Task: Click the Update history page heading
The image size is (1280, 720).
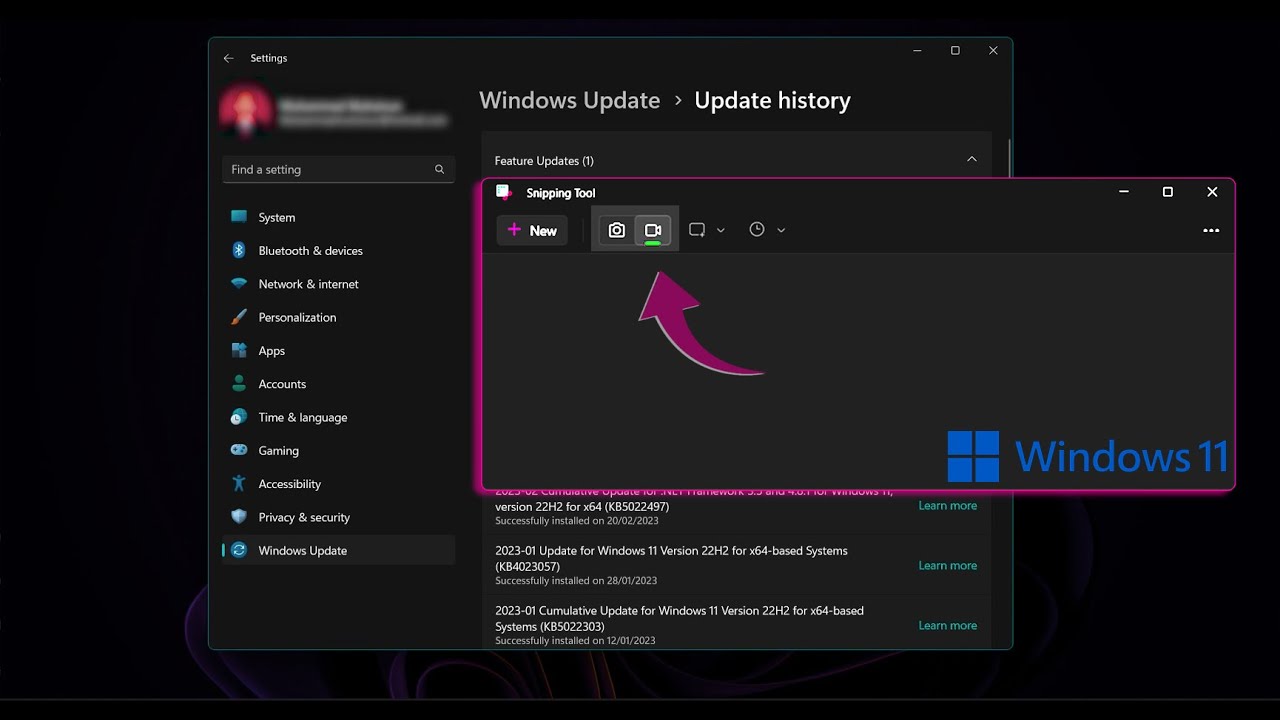Action: coord(772,100)
